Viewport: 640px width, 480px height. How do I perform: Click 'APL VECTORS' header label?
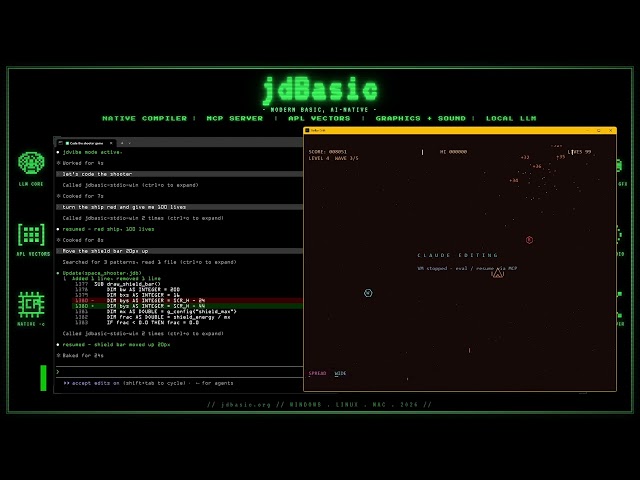pos(319,118)
